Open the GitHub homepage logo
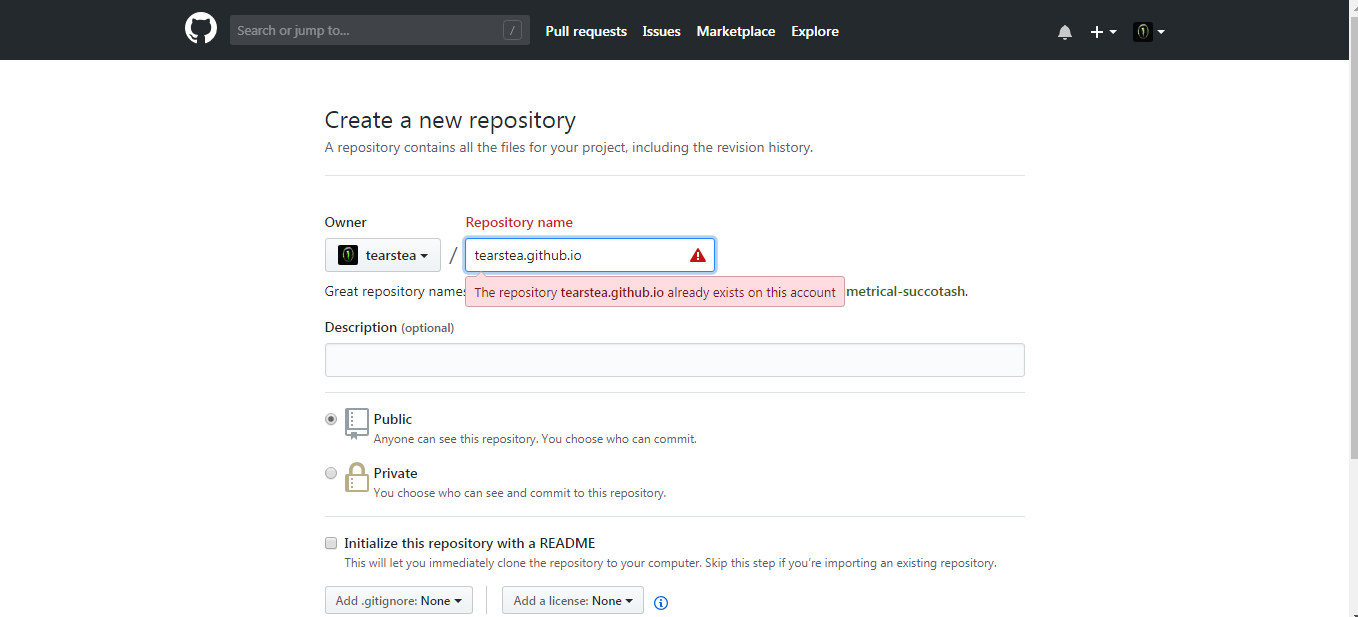 point(201,29)
